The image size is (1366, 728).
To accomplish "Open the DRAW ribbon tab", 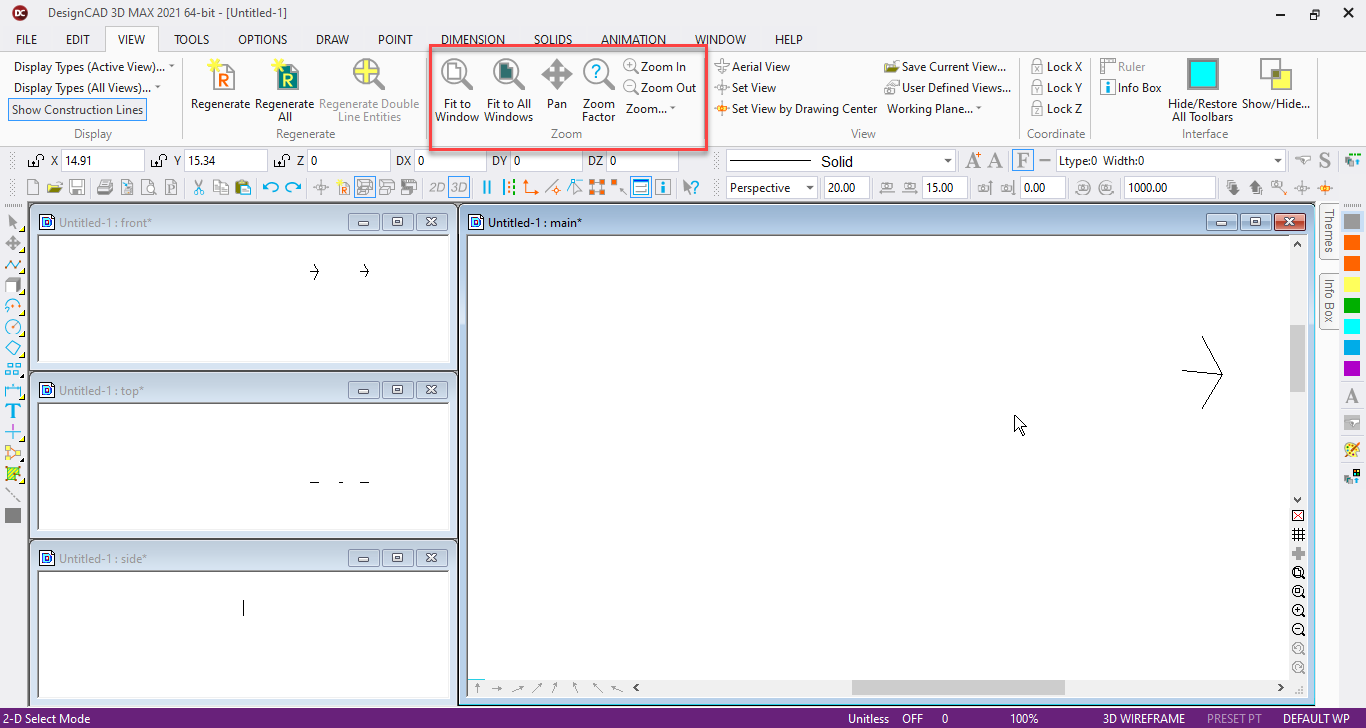I will [332, 40].
